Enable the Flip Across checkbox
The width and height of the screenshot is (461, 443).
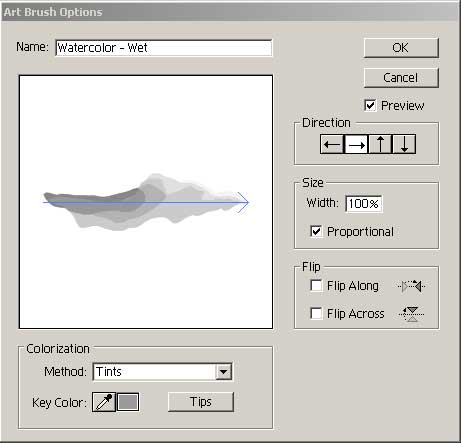coord(316,313)
